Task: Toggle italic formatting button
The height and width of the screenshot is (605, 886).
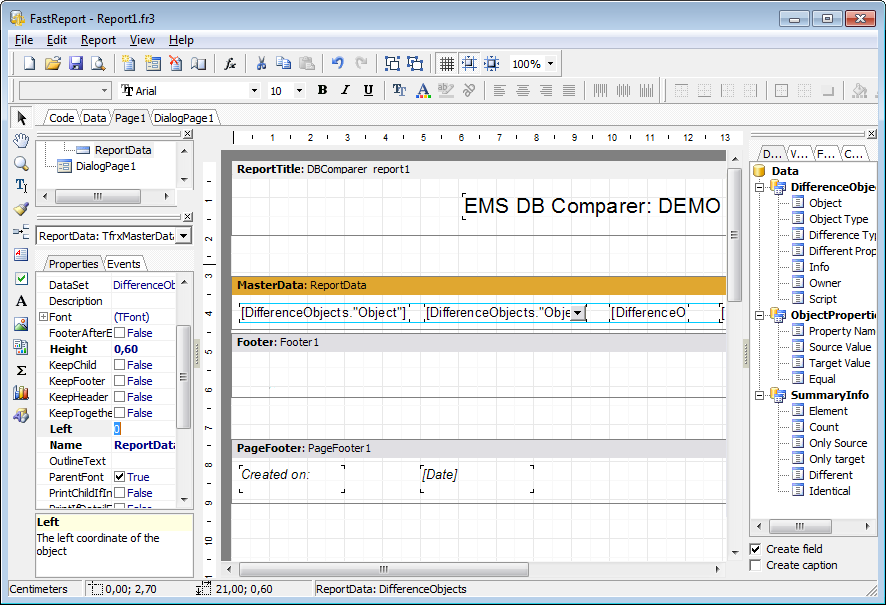Action: point(345,90)
